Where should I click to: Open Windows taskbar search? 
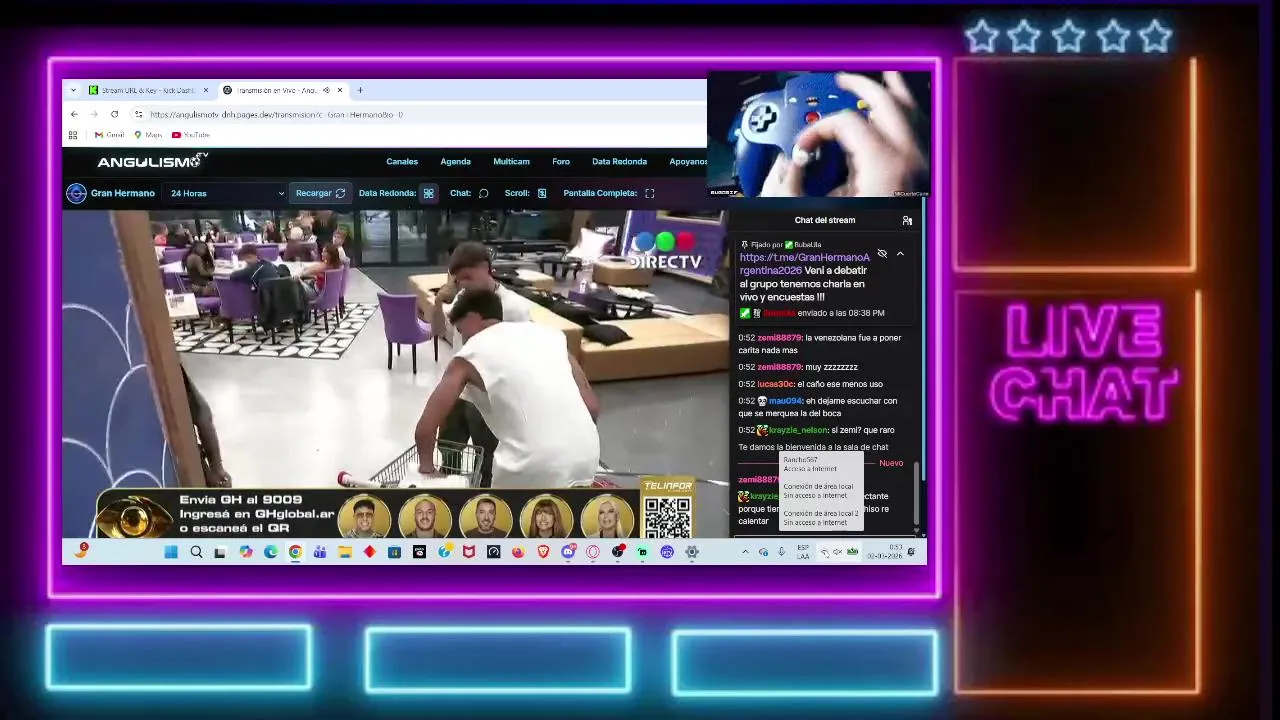pyautogui.click(x=196, y=552)
